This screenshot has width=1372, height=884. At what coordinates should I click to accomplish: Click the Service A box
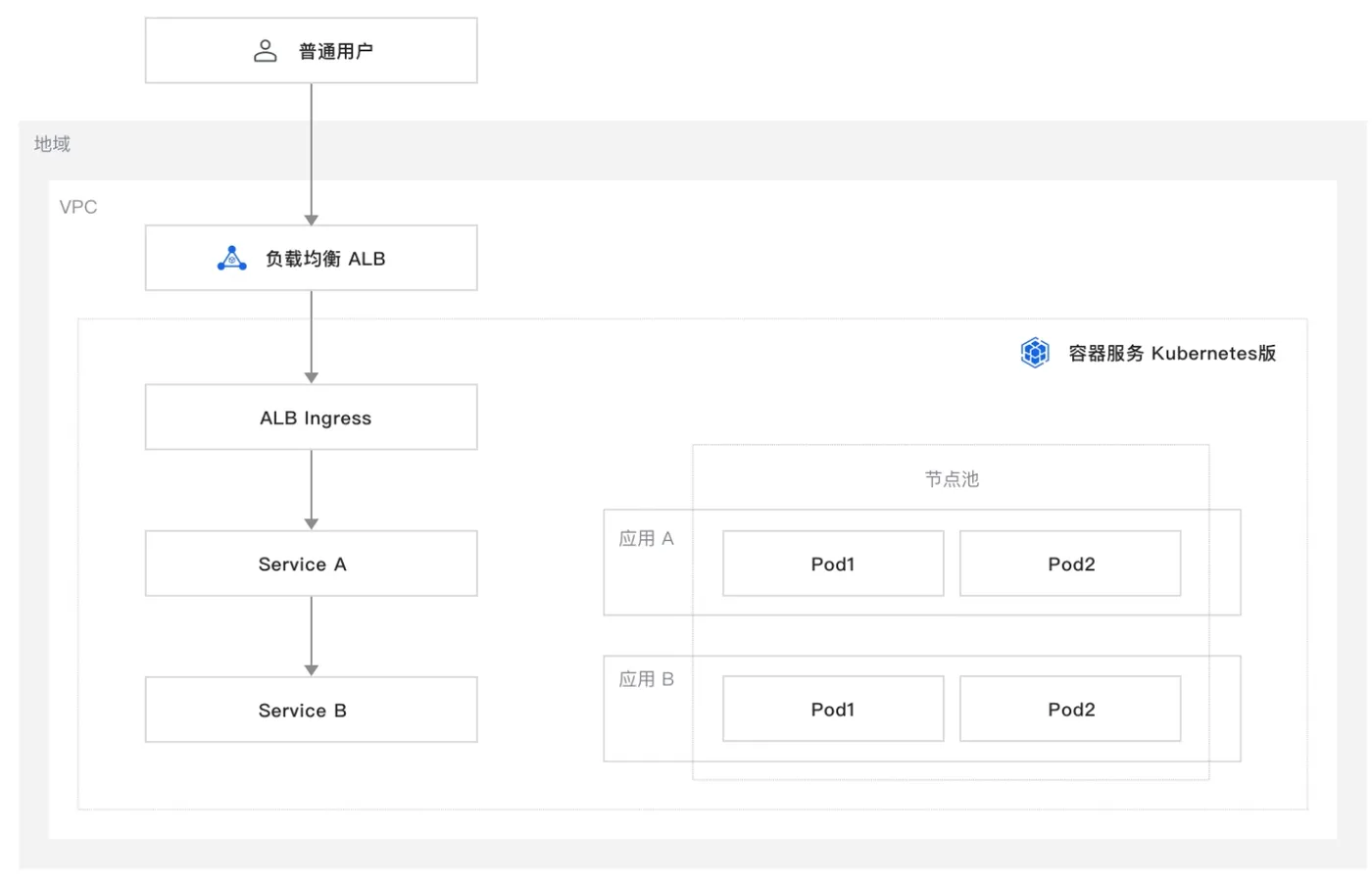(x=312, y=564)
